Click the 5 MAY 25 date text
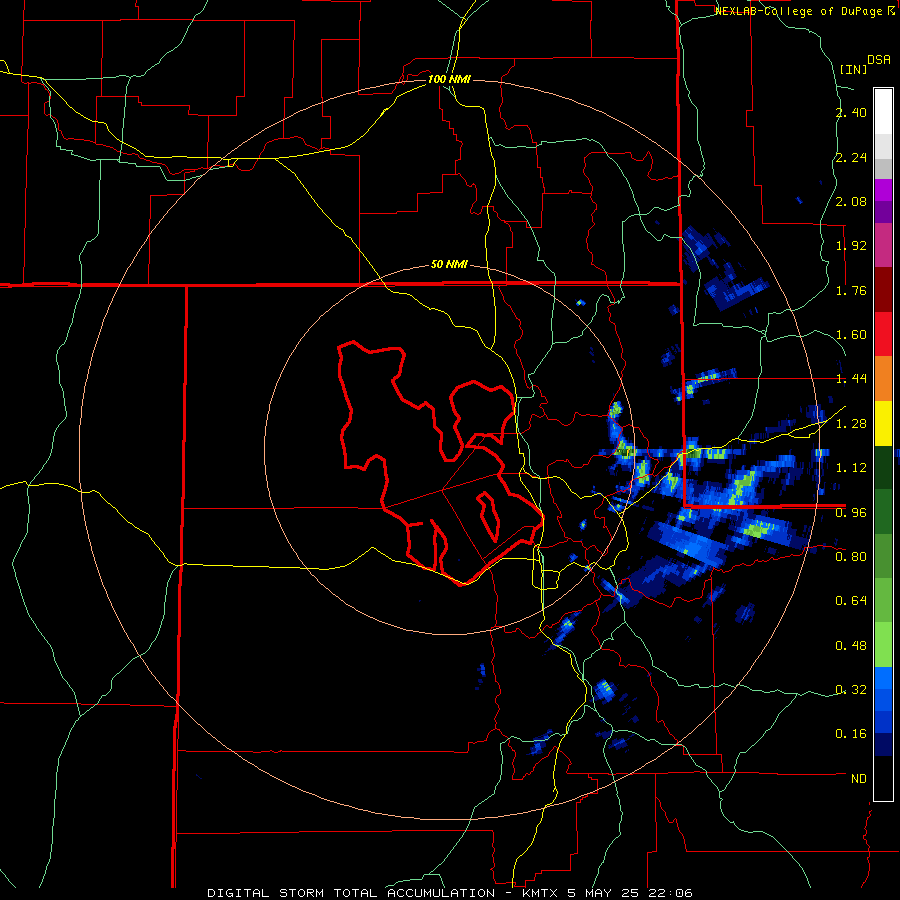This screenshot has width=900, height=900. click(604, 893)
